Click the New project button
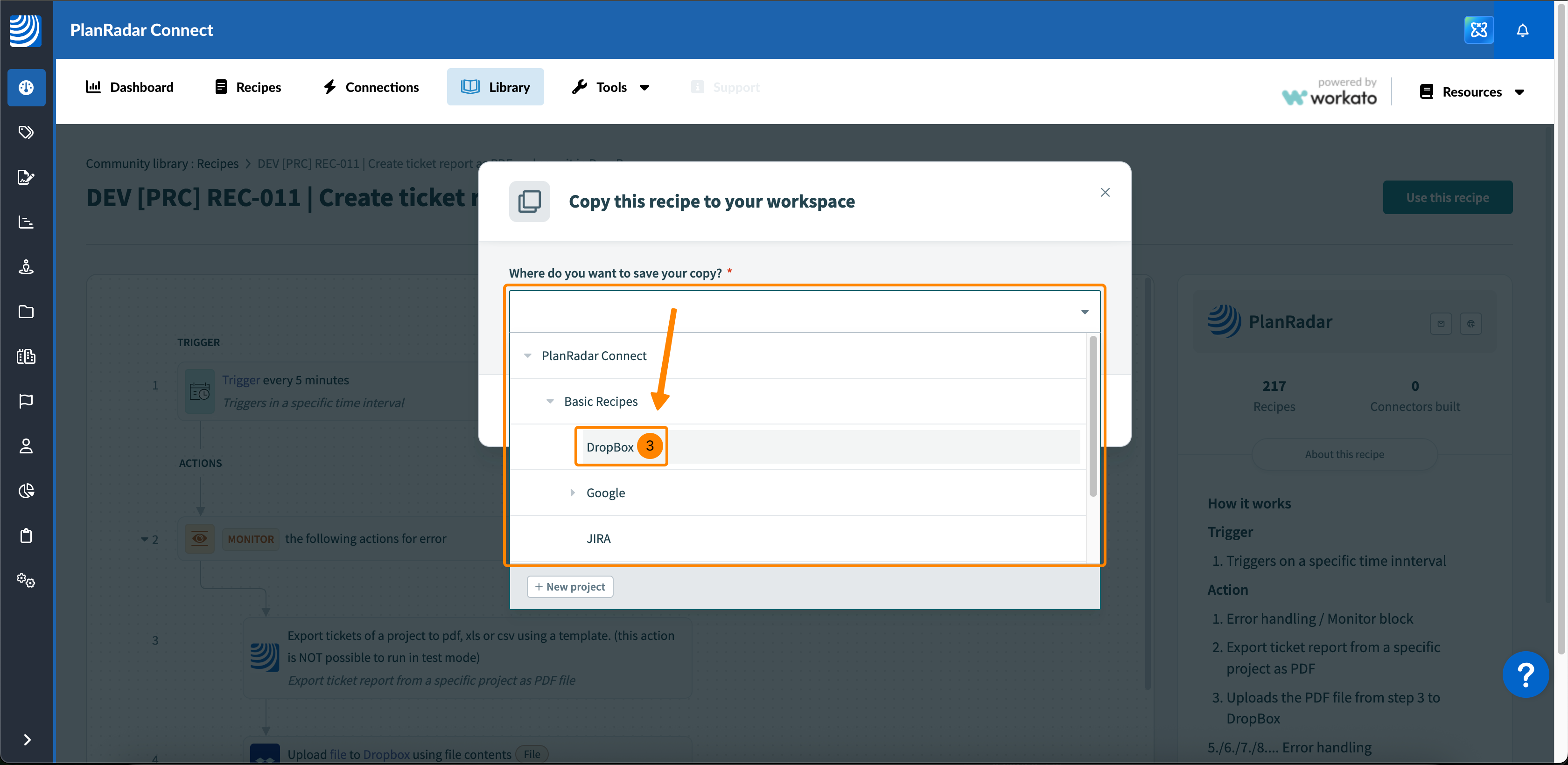 point(569,587)
